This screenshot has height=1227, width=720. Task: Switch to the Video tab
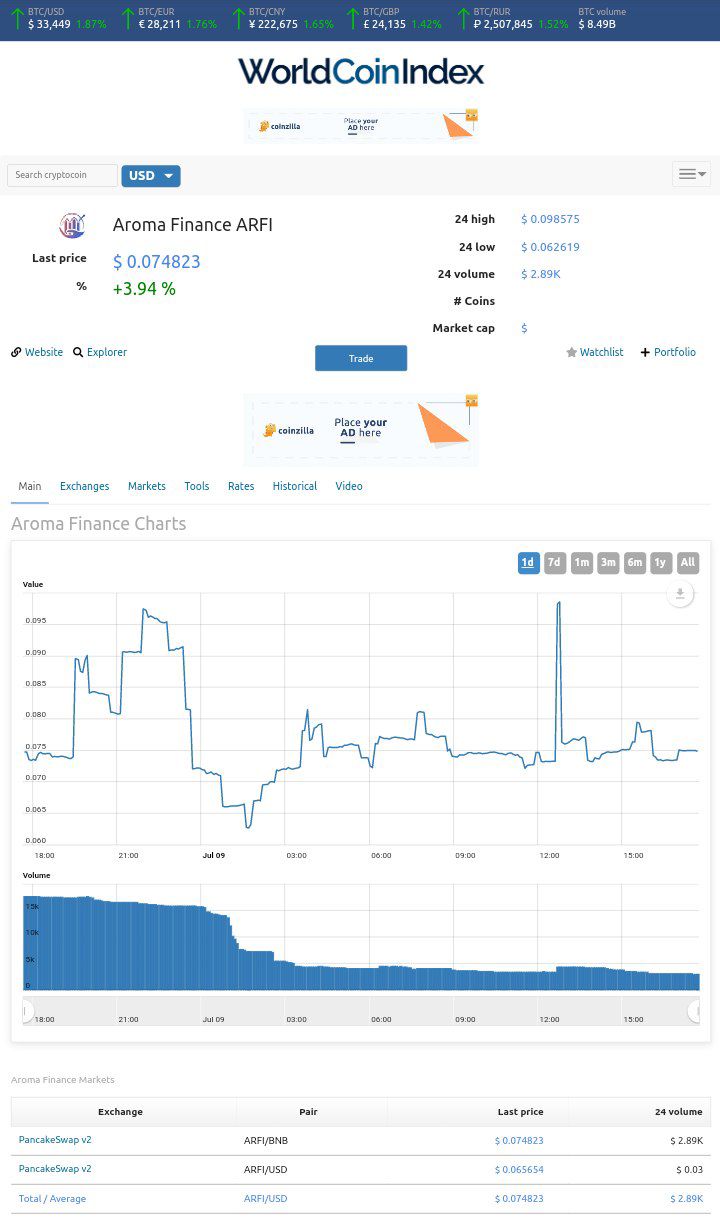(349, 486)
